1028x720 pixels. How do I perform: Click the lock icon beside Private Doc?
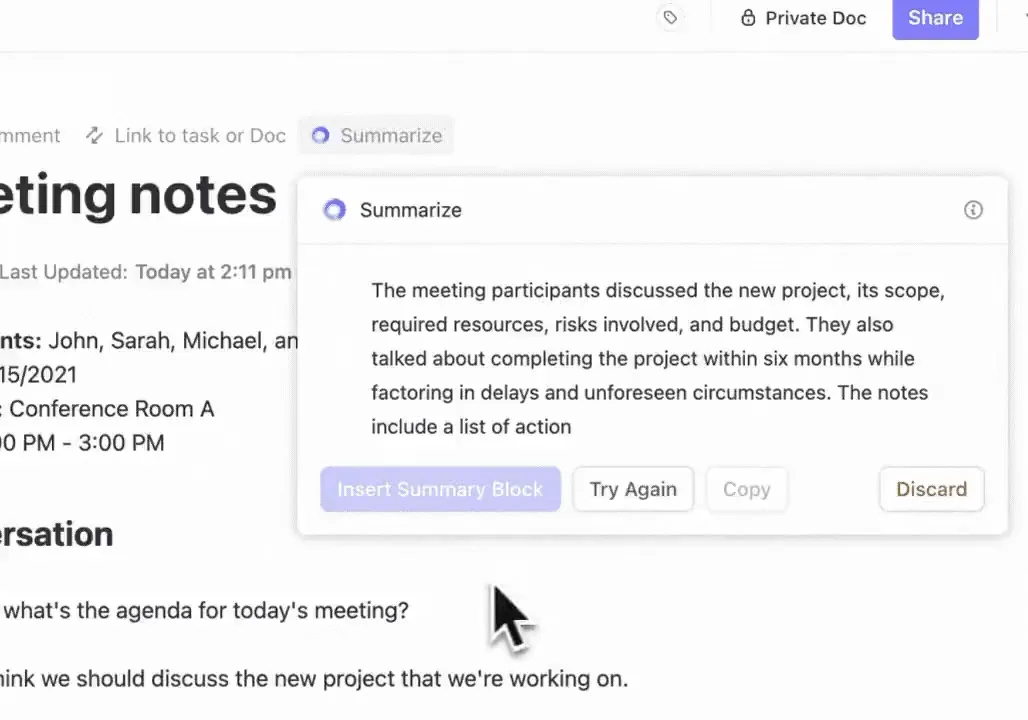(x=748, y=18)
